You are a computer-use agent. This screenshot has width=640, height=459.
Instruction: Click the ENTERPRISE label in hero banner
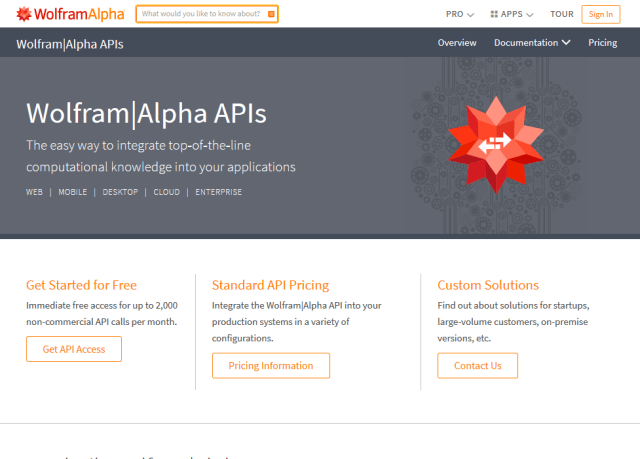(219, 192)
